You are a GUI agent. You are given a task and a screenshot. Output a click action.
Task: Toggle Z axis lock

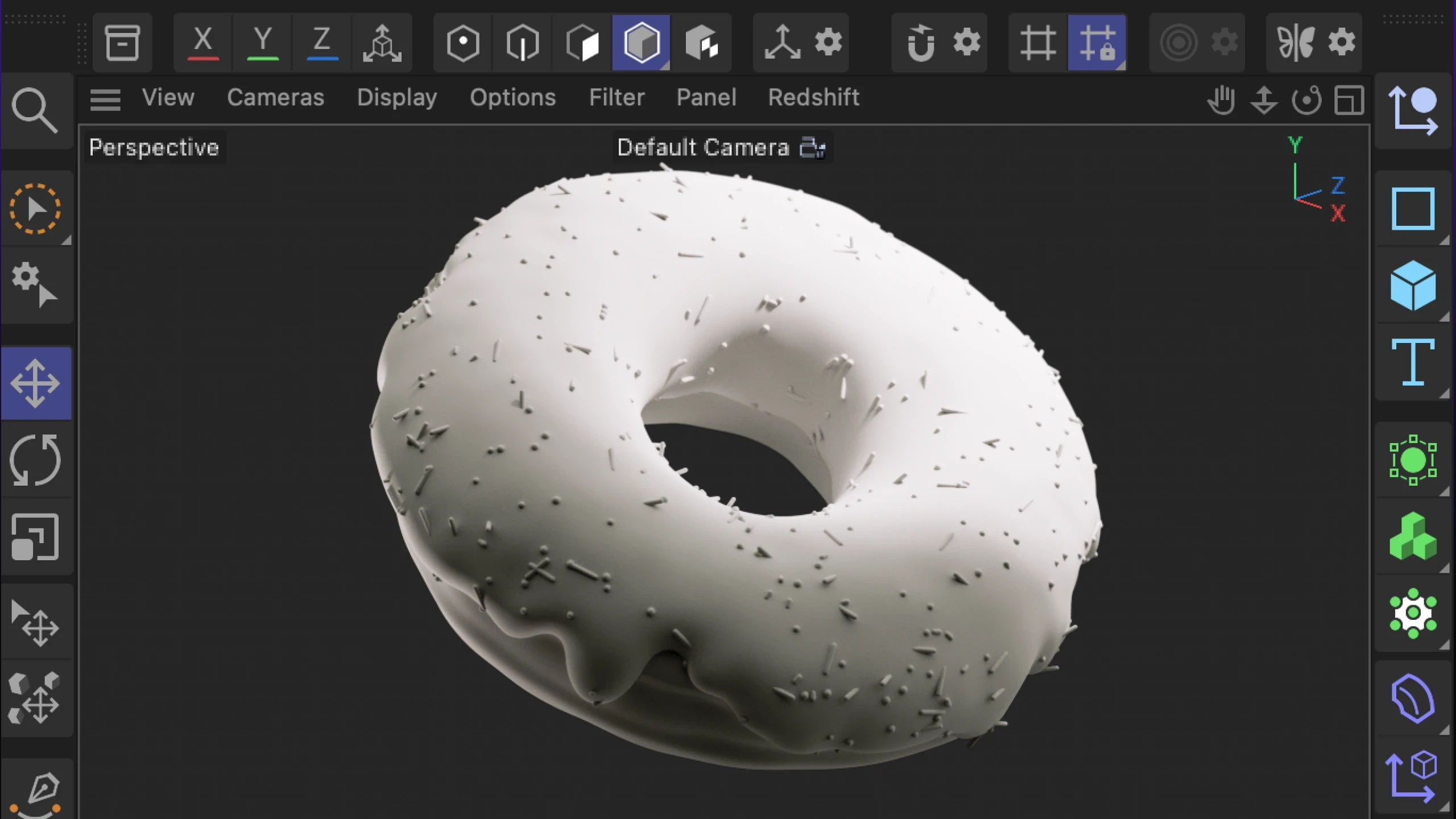[x=322, y=43]
